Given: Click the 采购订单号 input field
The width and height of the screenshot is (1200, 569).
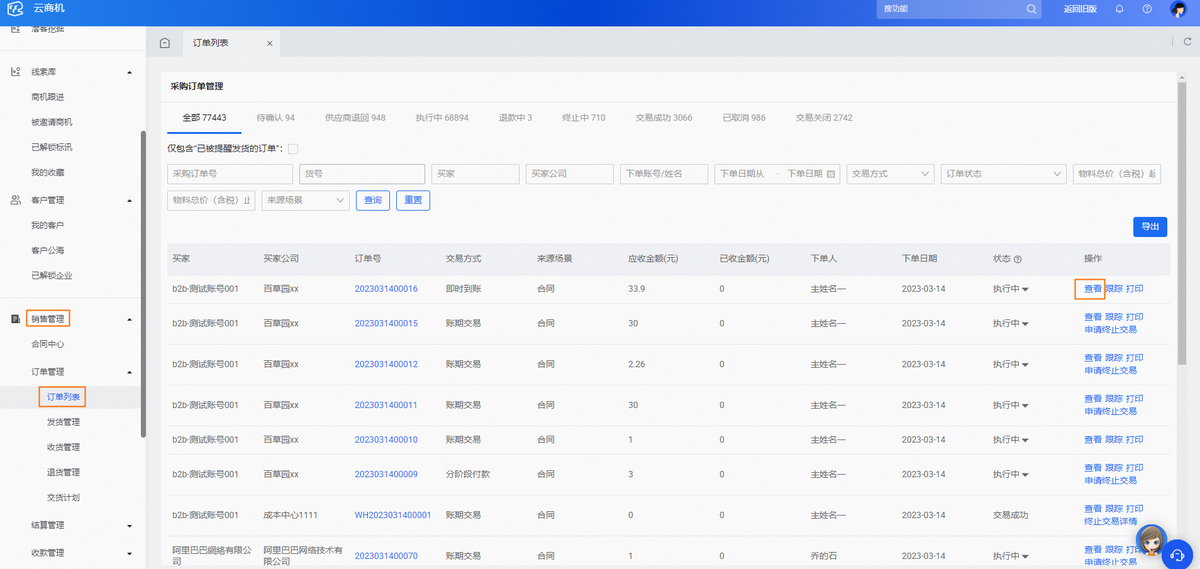Looking at the screenshot, I should 230,174.
